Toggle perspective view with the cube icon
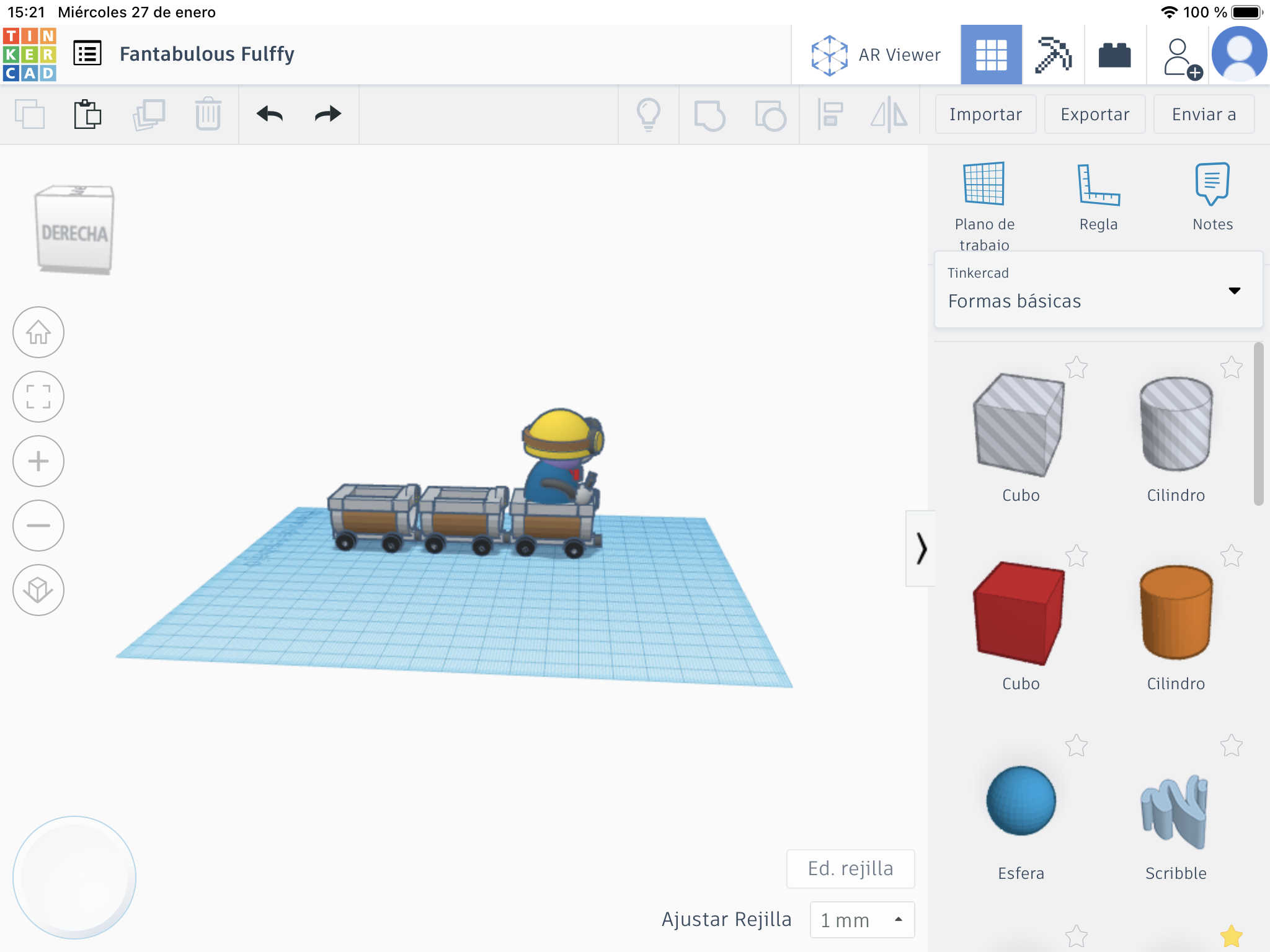The image size is (1270, 952). coord(38,589)
